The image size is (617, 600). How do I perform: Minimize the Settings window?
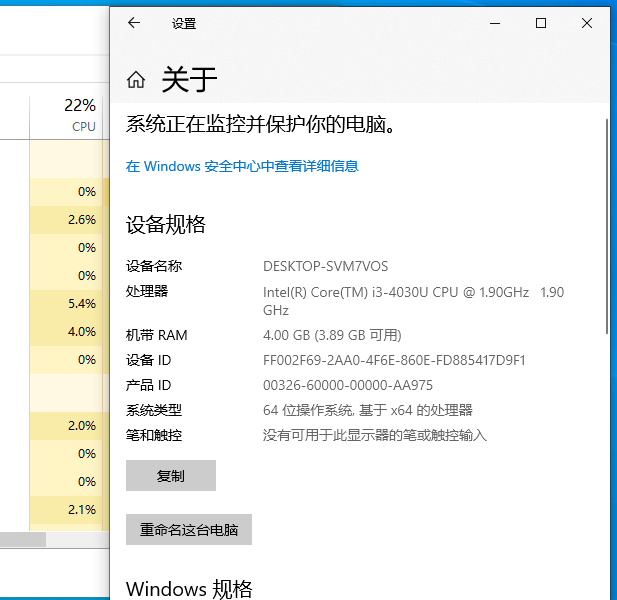pos(495,23)
